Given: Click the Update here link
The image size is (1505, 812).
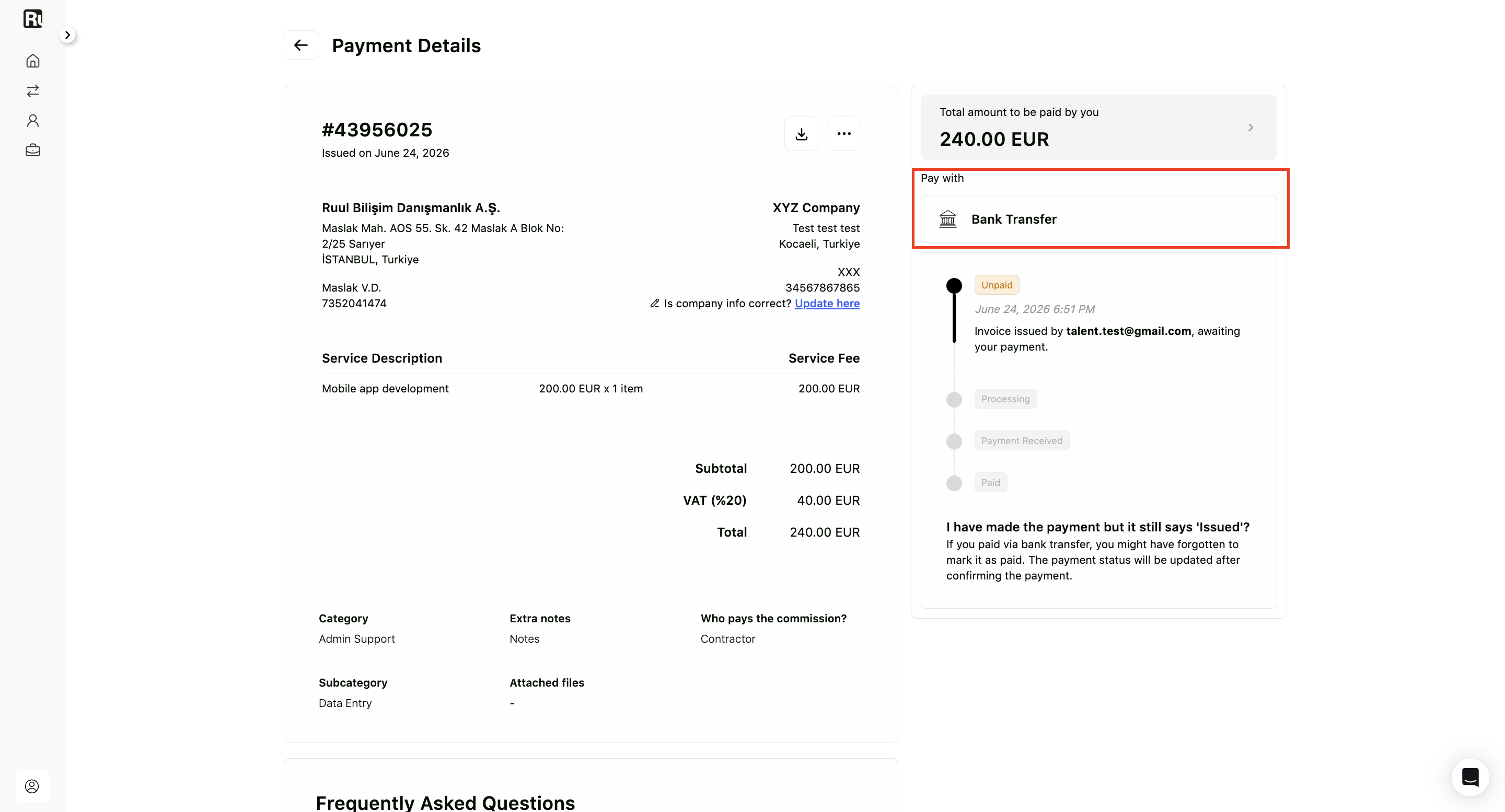Looking at the screenshot, I should [827, 303].
